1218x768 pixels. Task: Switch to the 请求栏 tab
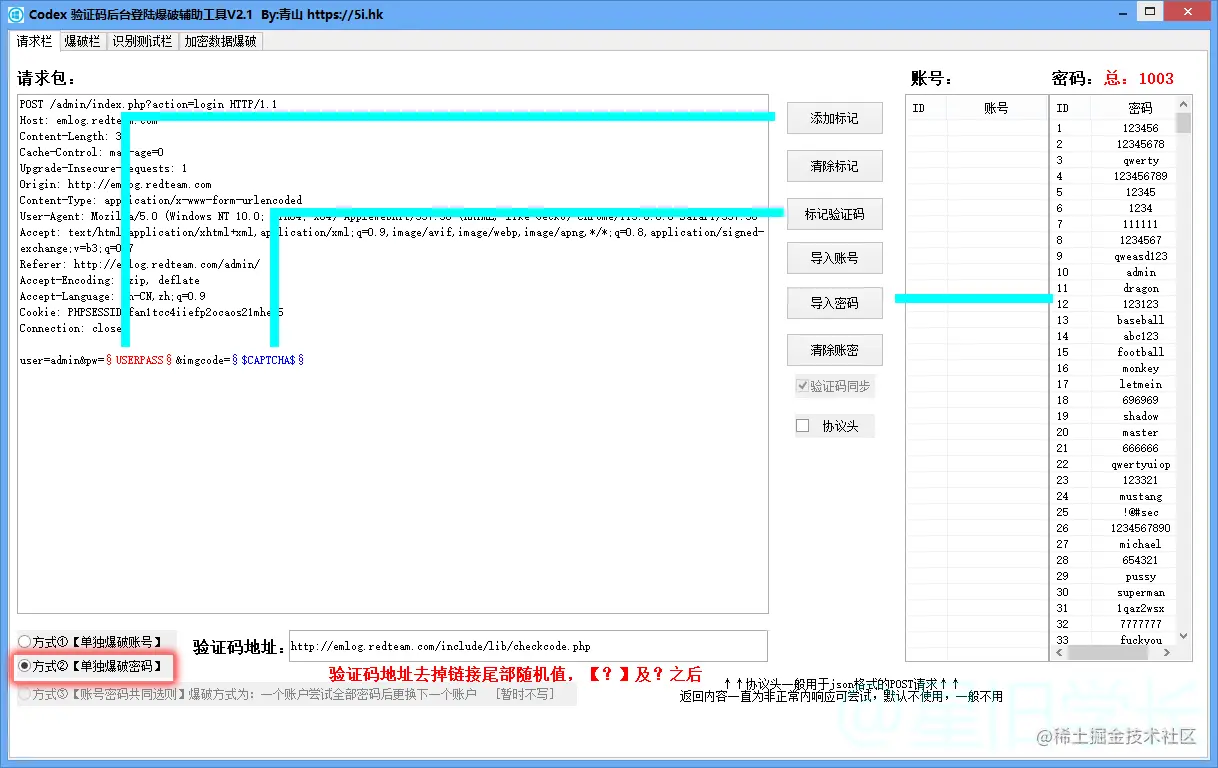point(34,41)
